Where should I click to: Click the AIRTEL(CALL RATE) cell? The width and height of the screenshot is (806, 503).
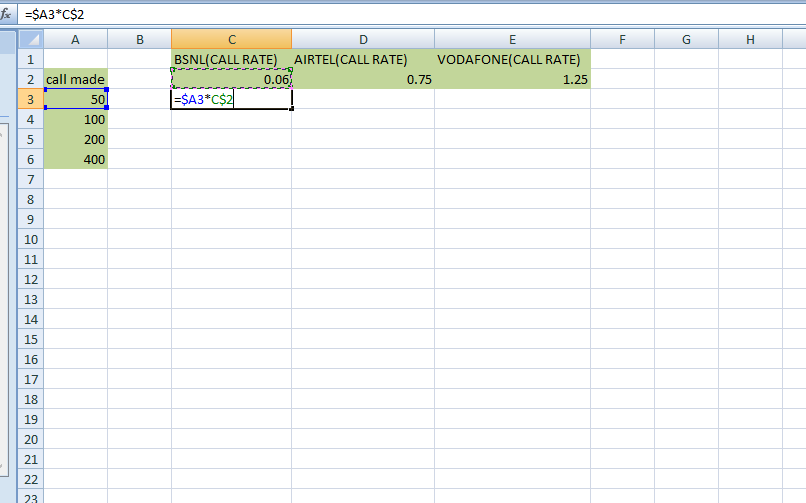[x=363, y=60]
